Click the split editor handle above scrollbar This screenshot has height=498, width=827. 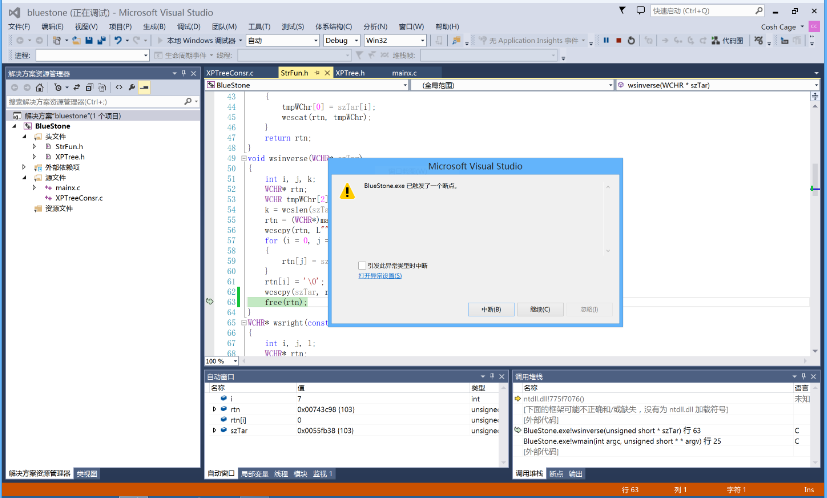coord(815,96)
